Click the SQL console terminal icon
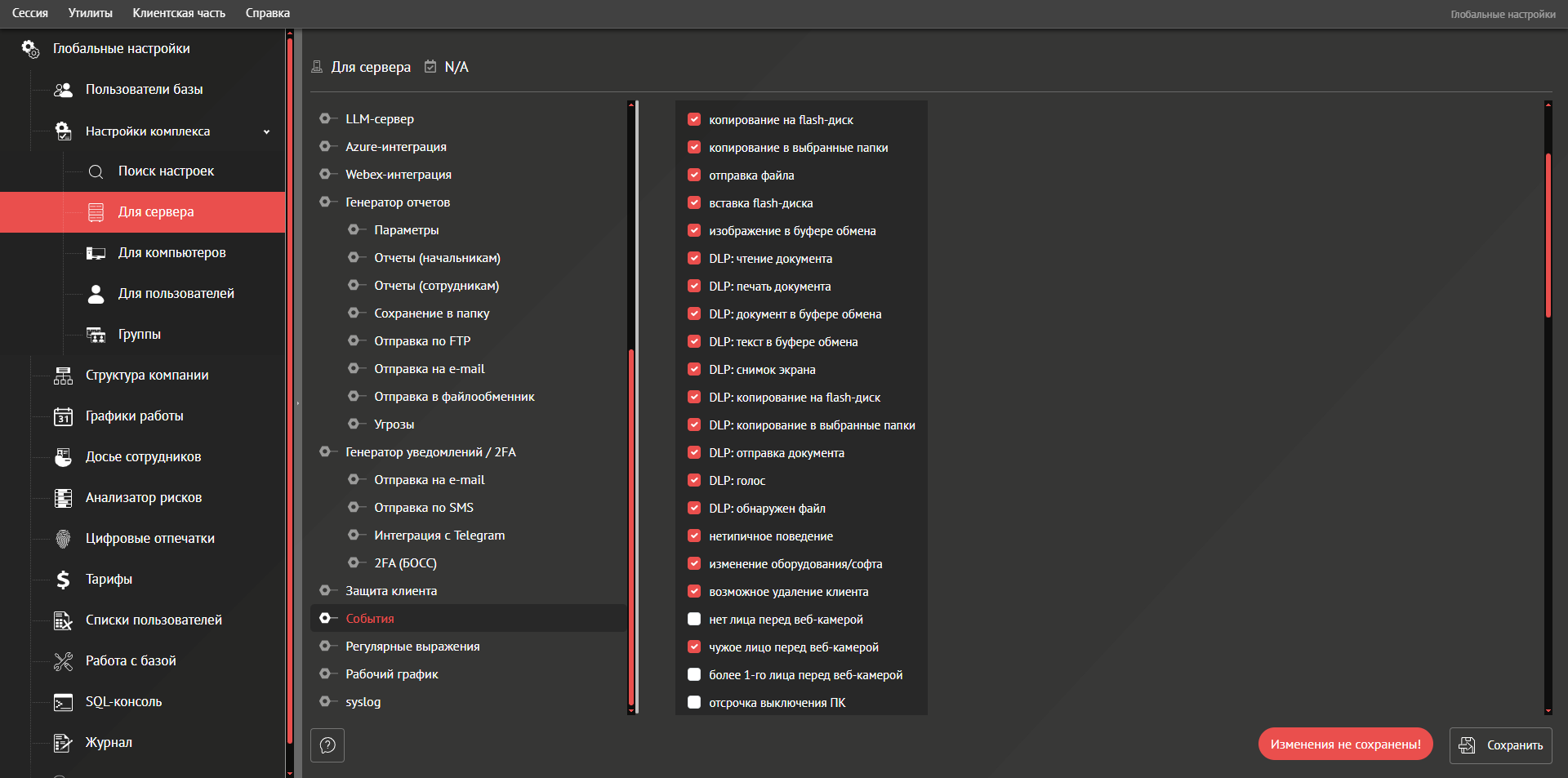 click(63, 702)
